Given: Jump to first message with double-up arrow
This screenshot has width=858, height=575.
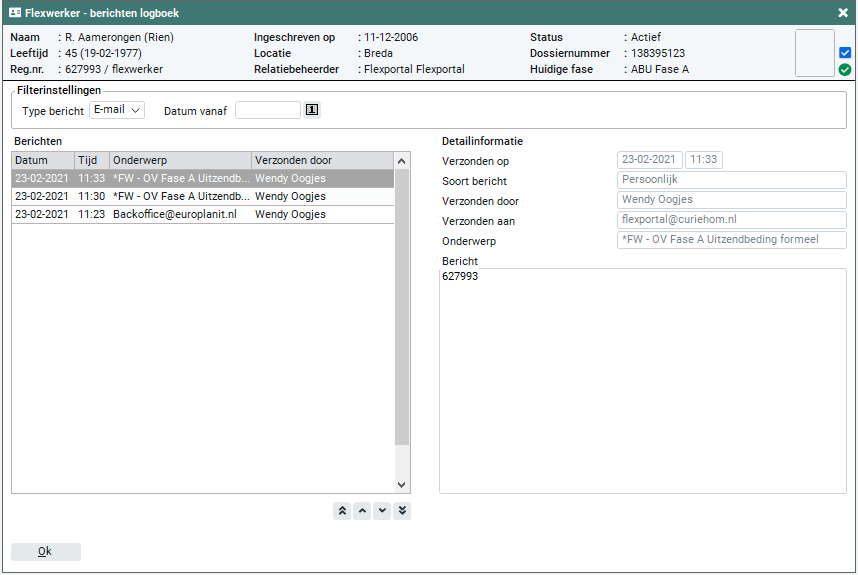Looking at the screenshot, I should (x=342, y=511).
